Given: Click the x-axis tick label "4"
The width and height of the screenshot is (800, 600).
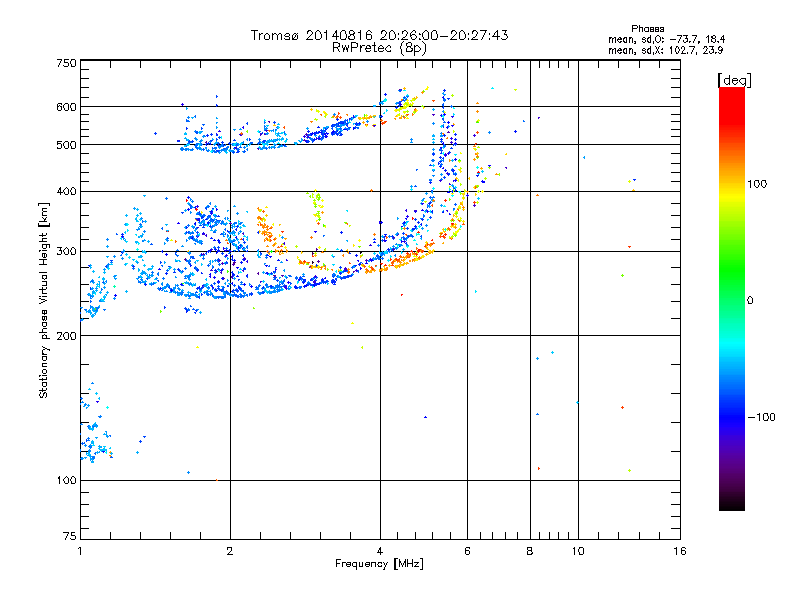Looking at the screenshot, I should 380,551.
